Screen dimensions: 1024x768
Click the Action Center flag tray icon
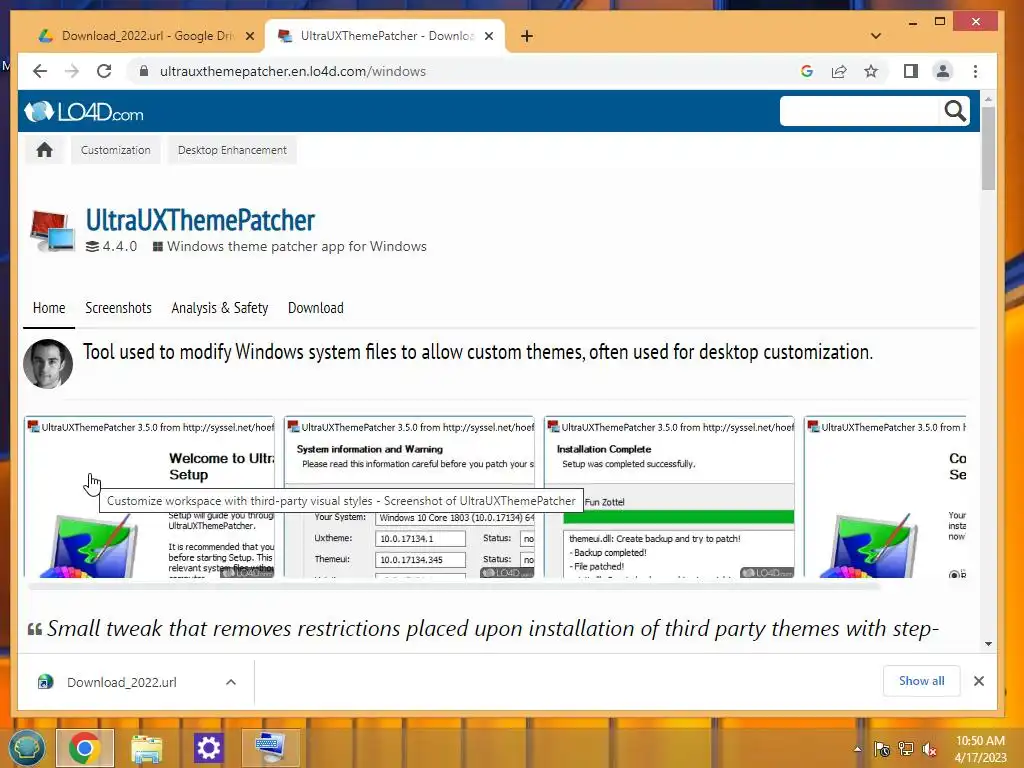(x=881, y=749)
